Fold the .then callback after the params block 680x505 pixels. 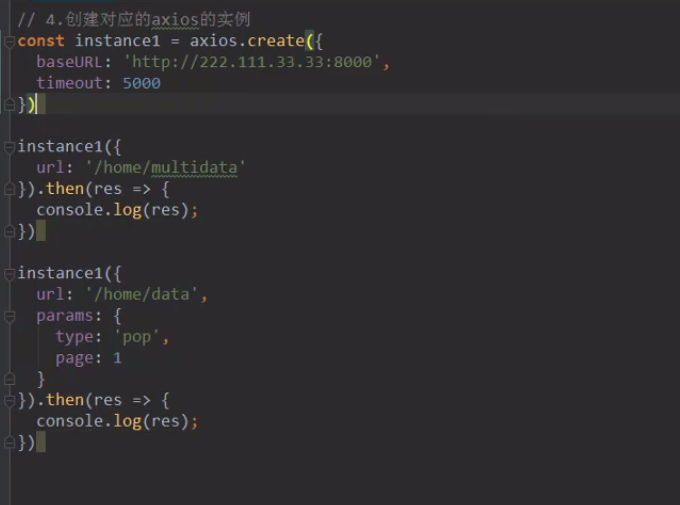(9, 401)
